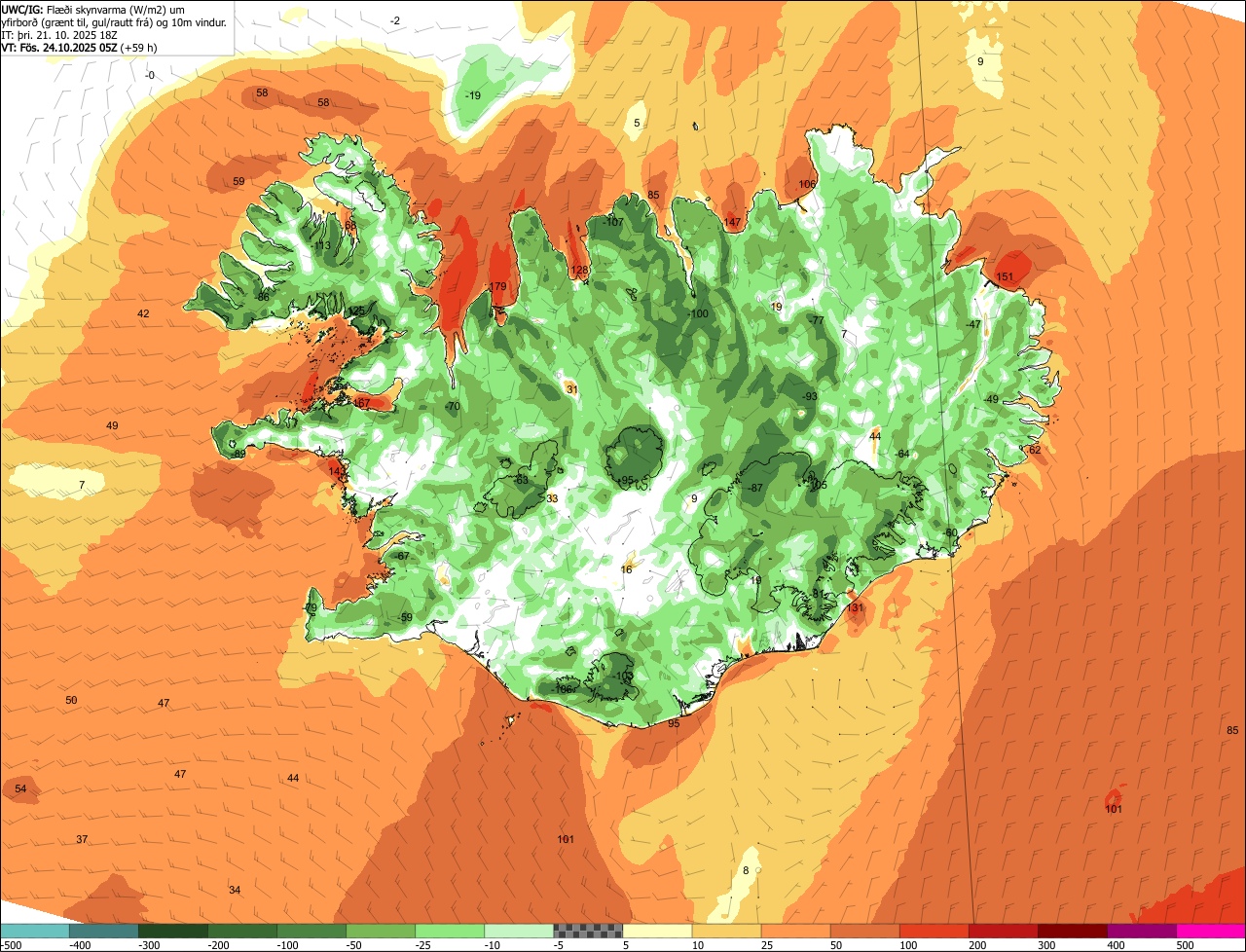Click the checkered legend swatch between -5 and 5
1246x952 pixels.
click(x=588, y=931)
